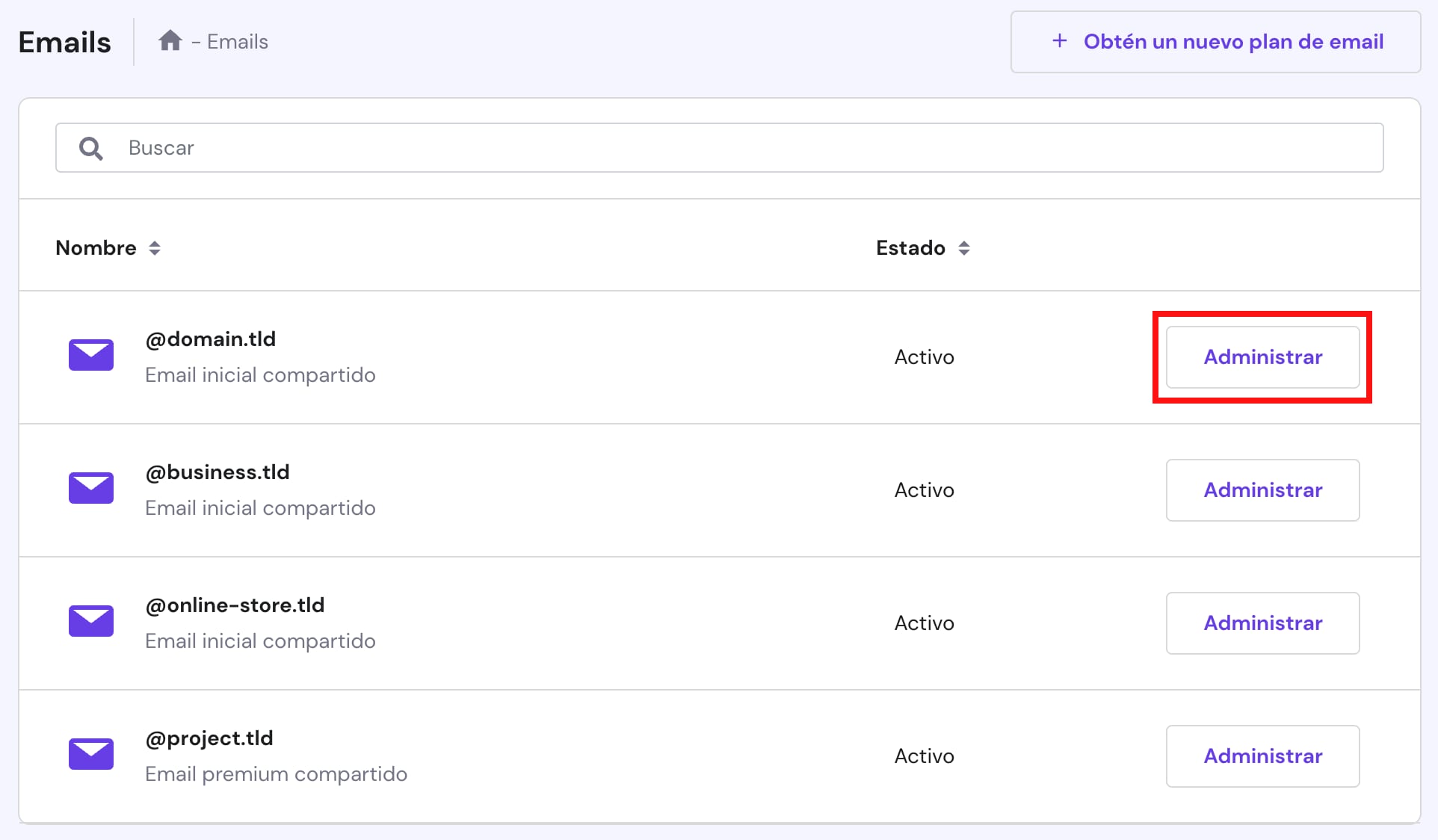
Task: Administrar the @project.tld premium email
Action: click(1262, 756)
